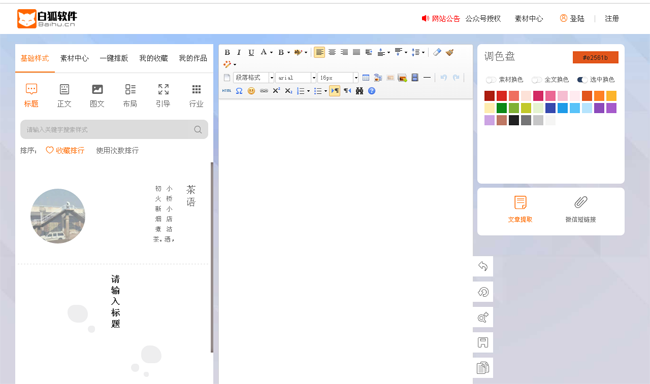This screenshot has height=384, width=650.
Task: Click the eraser clear-format icon
Action: (437, 52)
